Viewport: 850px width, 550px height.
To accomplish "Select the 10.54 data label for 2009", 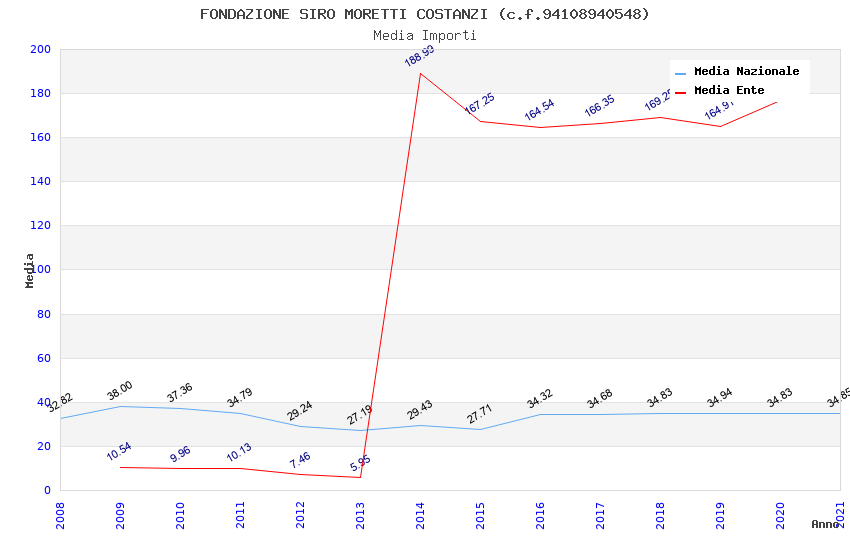I will 119,451.
